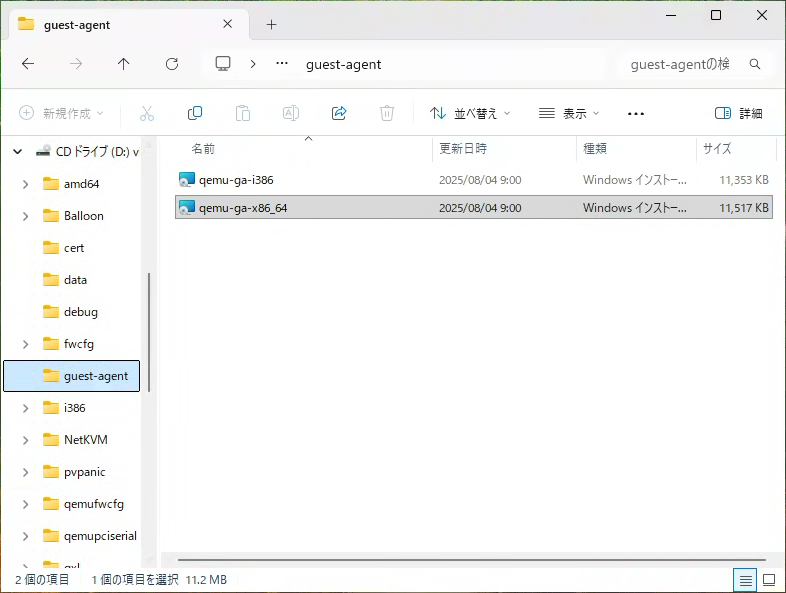Click the Paste clipboard icon

coord(243,113)
